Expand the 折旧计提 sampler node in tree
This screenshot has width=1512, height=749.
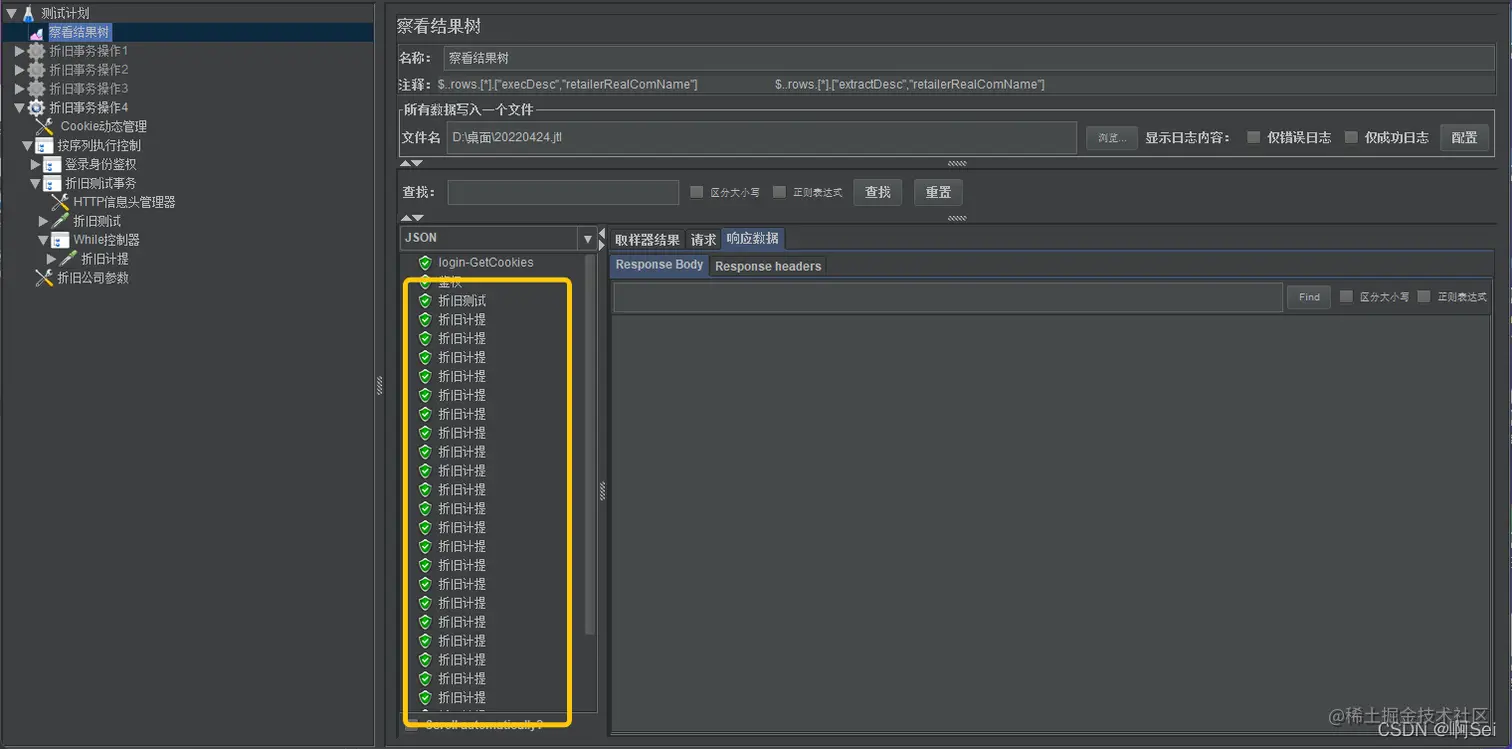51,259
